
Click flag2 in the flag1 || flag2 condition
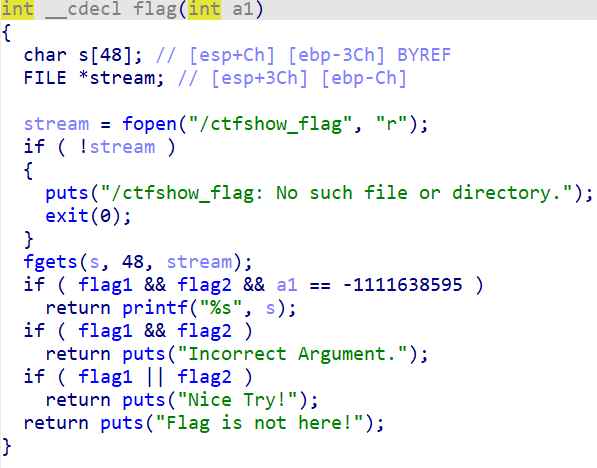tap(204, 377)
